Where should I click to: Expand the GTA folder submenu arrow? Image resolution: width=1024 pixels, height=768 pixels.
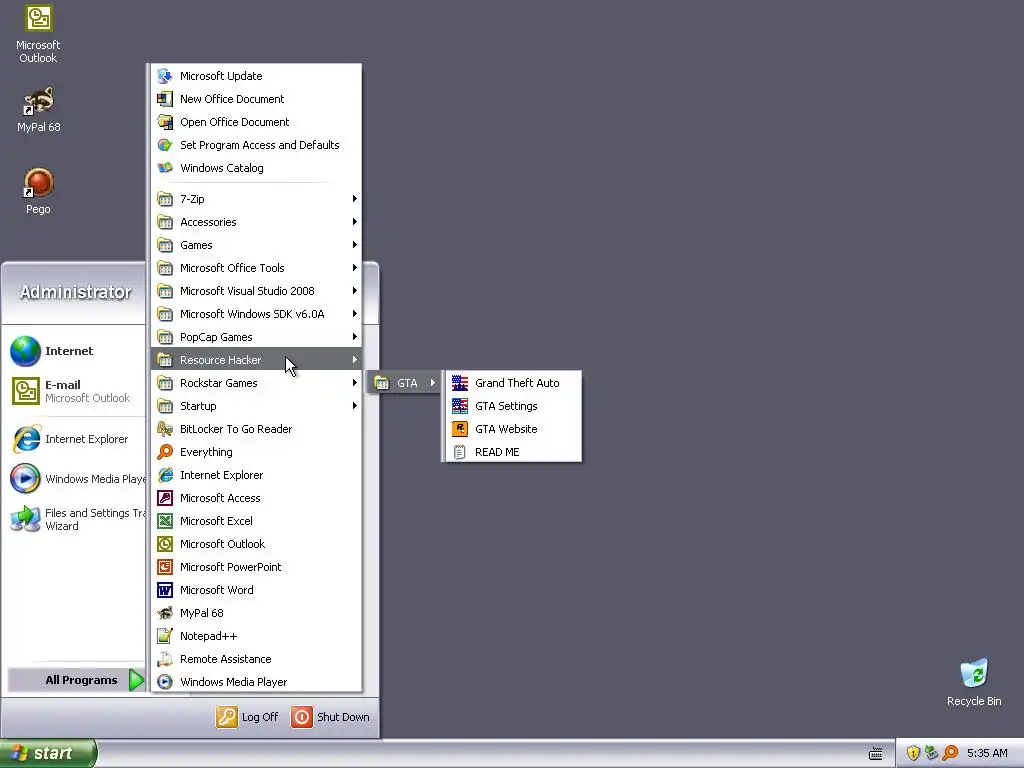click(x=432, y=383)
